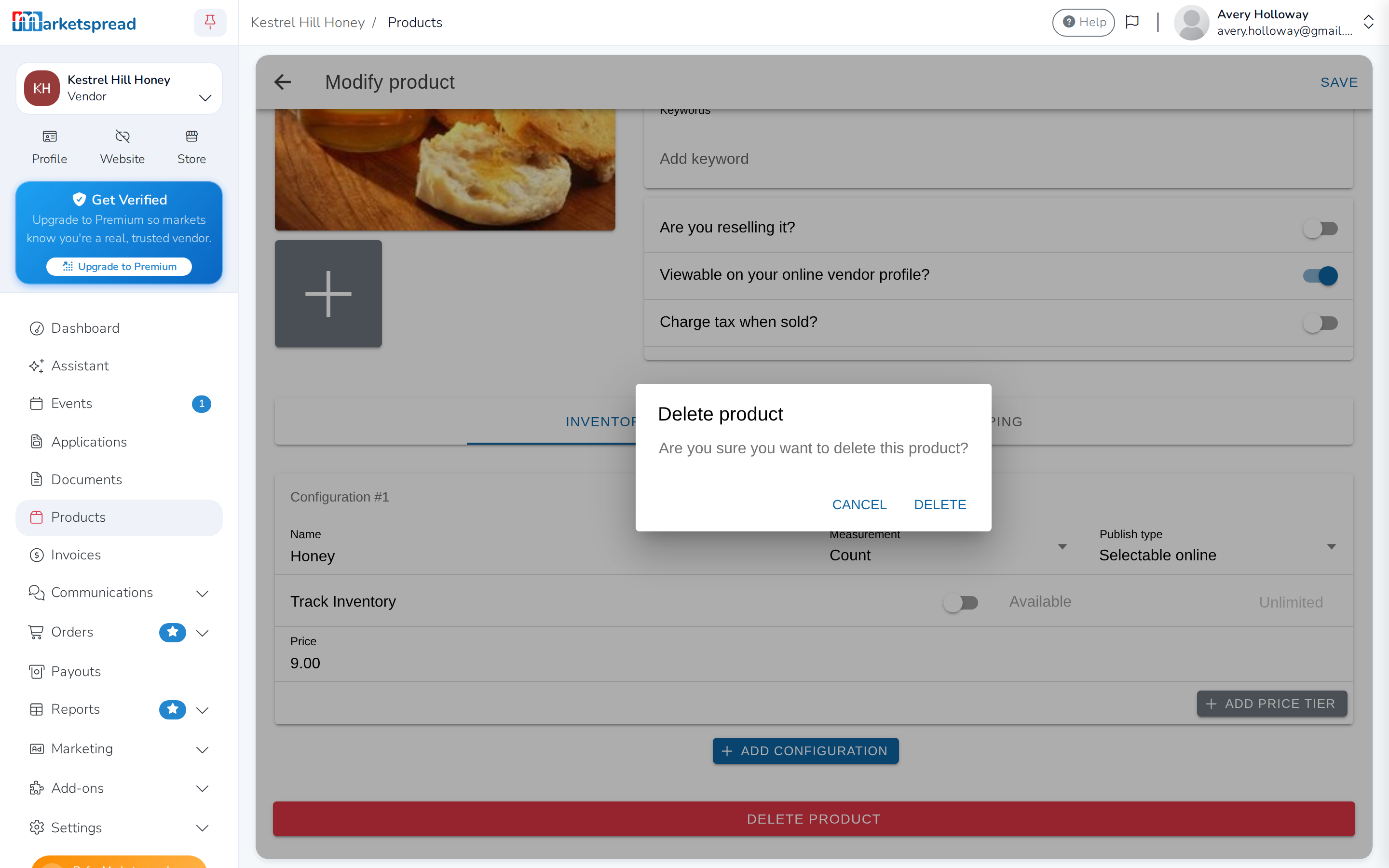
Task: Open the Publish type dropdown
Action: point(1218,547)
